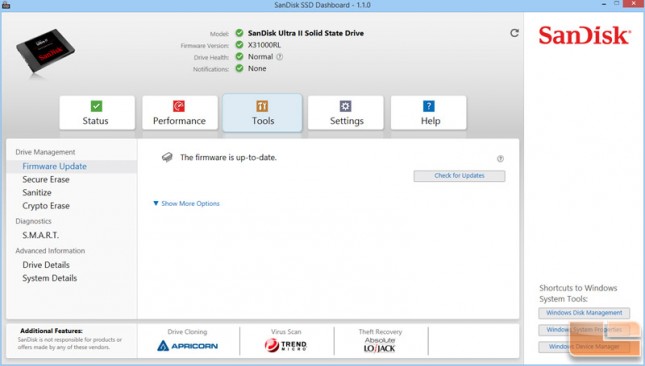Viewport: 645px width, 366px height.
Task: Select Firmware Update in the sidebar
Action: coord(72,167)
